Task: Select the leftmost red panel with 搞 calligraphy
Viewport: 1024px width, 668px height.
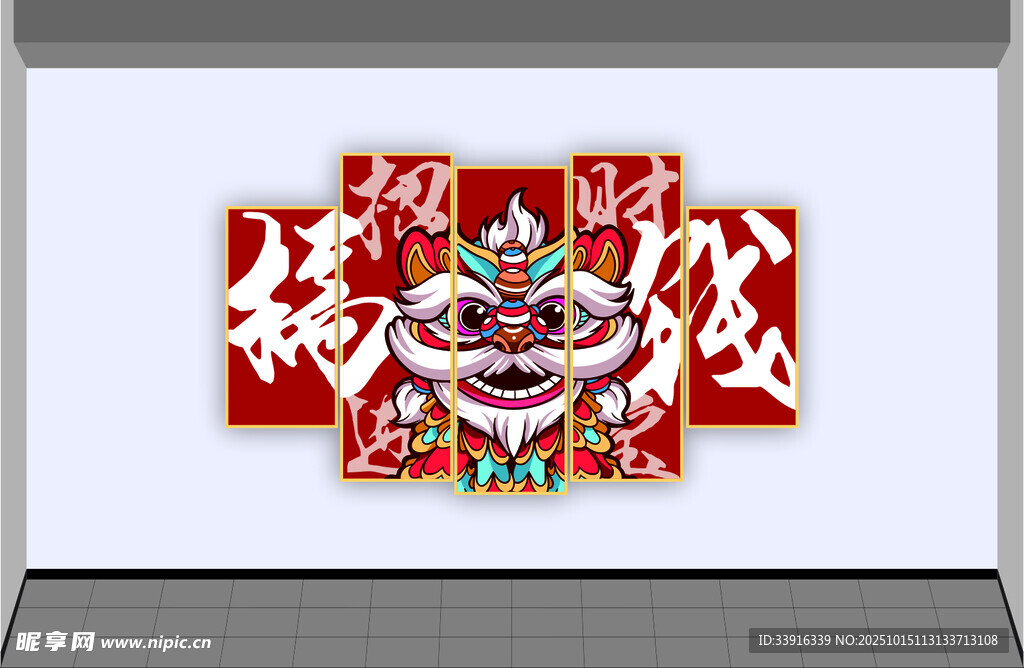Action: point(281,317)
